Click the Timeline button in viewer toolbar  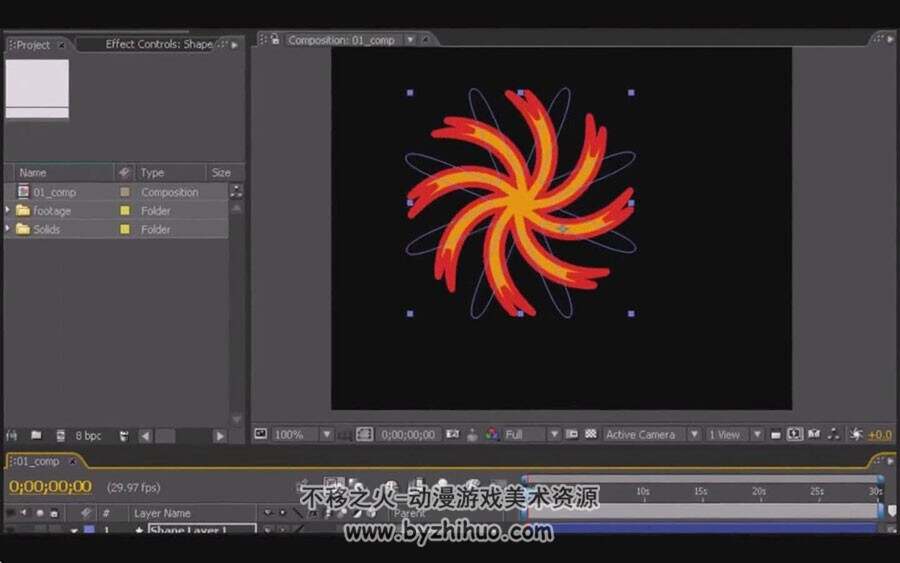point(814,434)
